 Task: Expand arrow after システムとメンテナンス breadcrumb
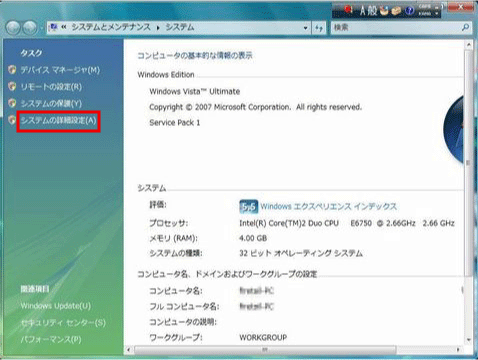pyautogui.click(x=158, y=28)
